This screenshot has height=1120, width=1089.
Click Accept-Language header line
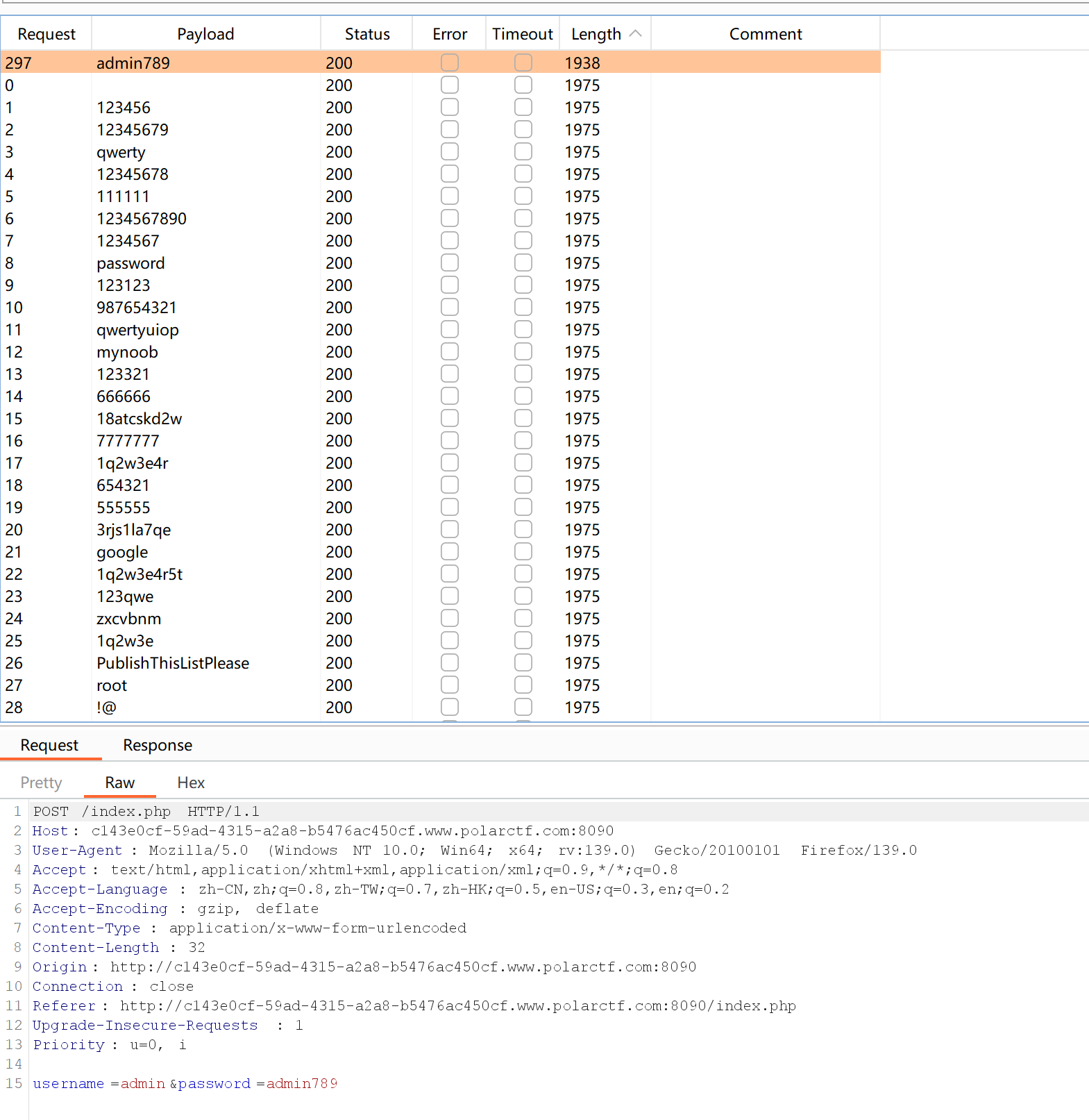click(381, 889)
